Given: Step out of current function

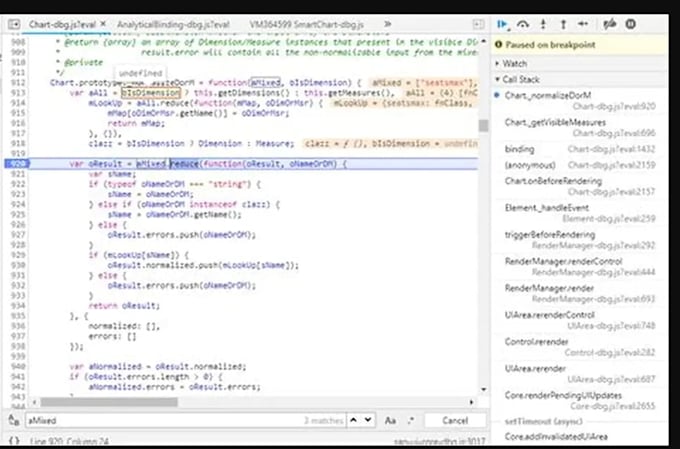Looking at the screenshot, I should point(563,24).
